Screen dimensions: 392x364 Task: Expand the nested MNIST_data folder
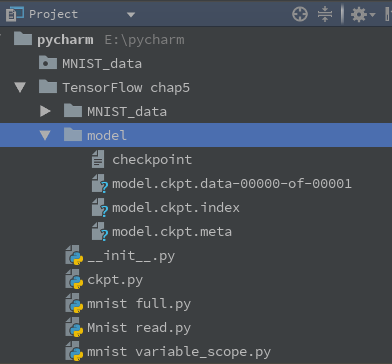(x=45, y=111)
